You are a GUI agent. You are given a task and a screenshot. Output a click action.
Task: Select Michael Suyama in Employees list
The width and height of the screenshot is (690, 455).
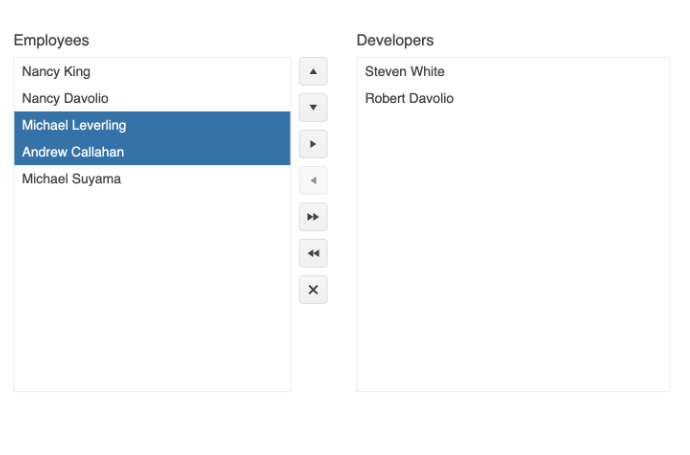pyautogui.click(x=71, y=180)
